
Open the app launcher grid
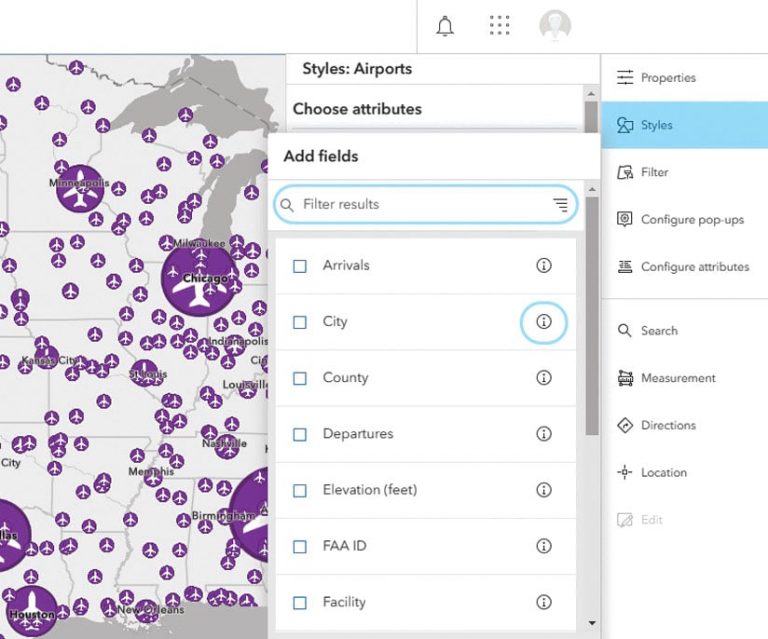pyautogui.click(x=500, y=25)
